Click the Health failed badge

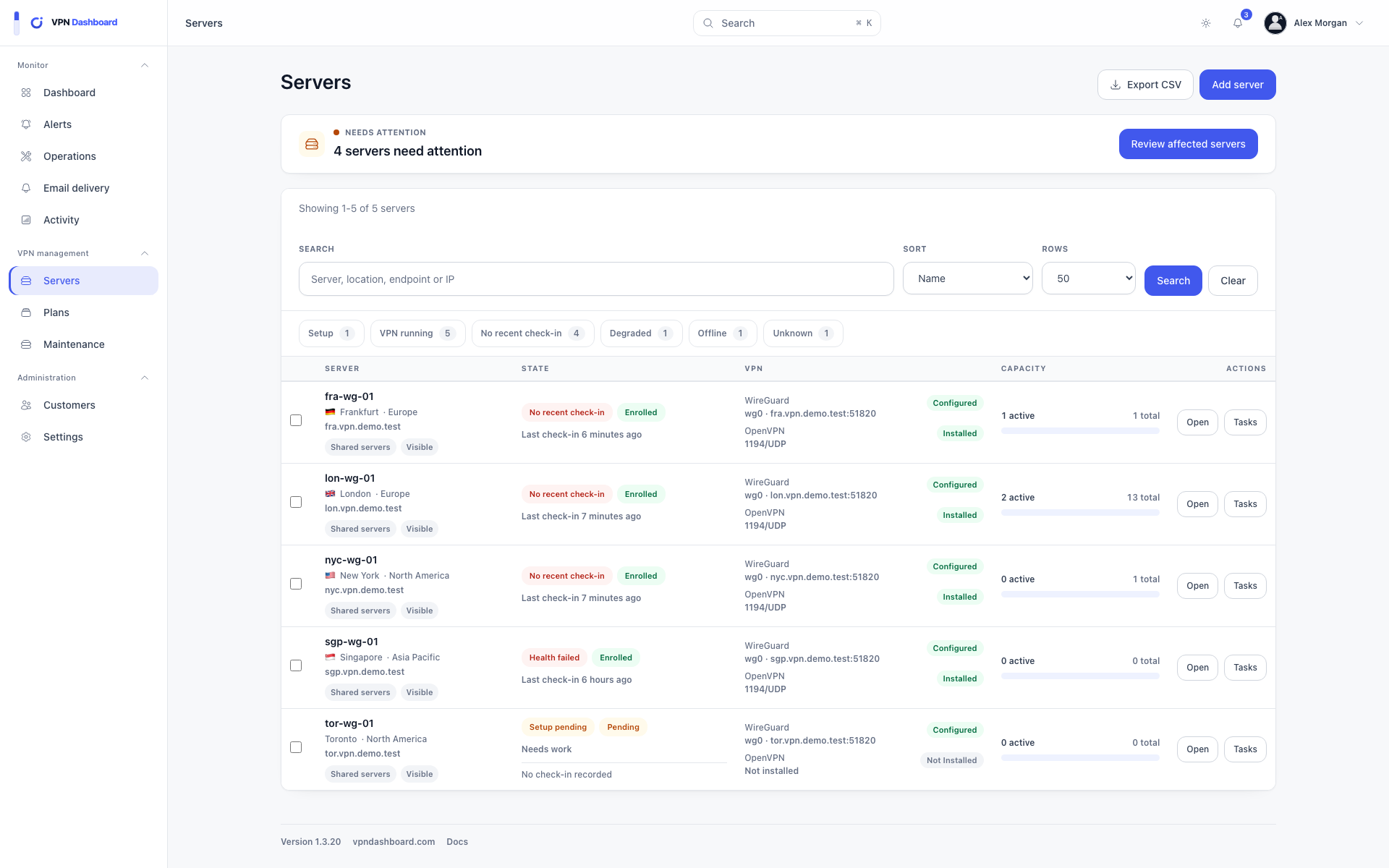(554, 658)
